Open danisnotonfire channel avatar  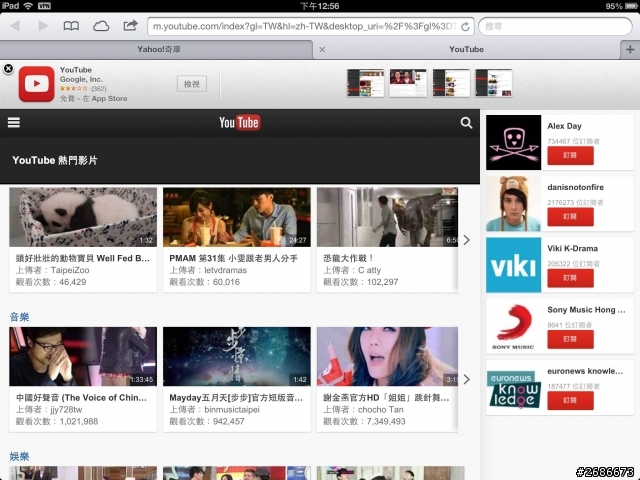513,204
